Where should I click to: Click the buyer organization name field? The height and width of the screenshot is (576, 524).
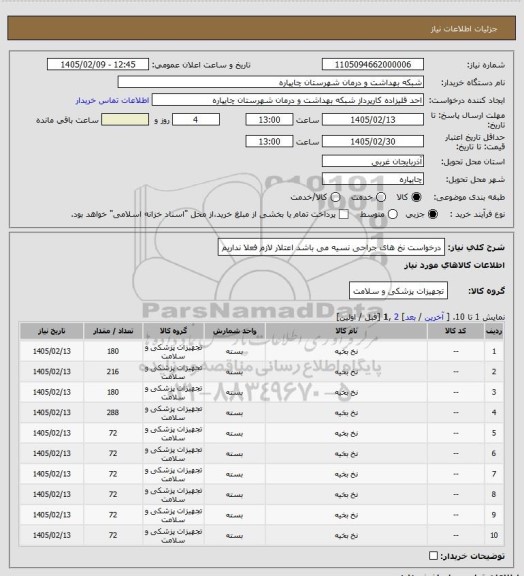(270, 82)
